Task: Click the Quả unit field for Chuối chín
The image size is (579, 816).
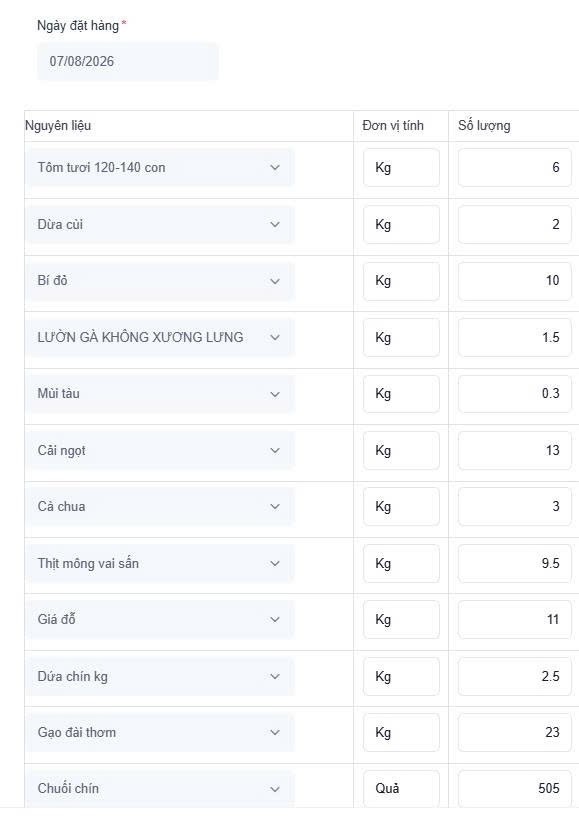Action: click(401, 789)
